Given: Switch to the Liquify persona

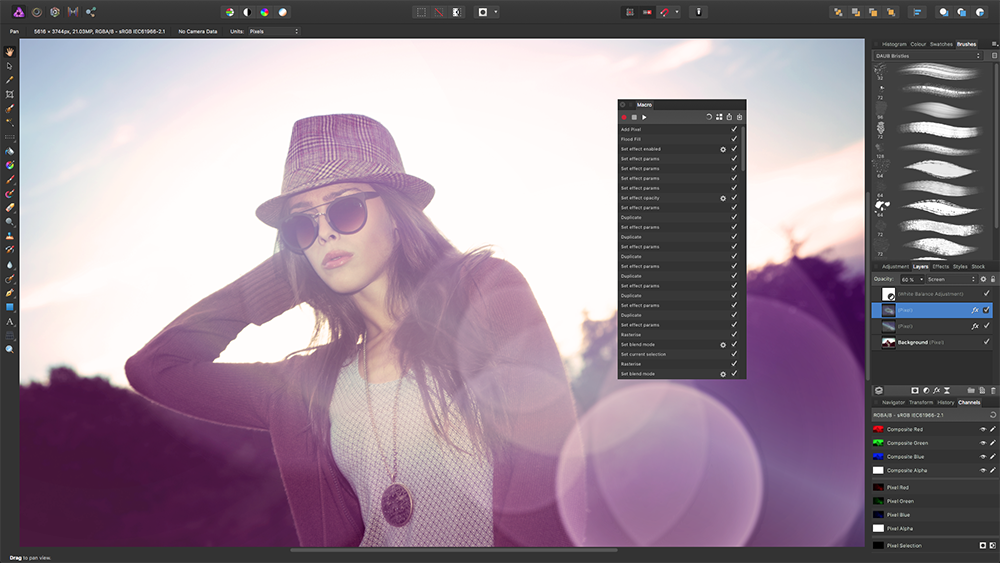Looking at the screenshot, I should click(36, 12).
